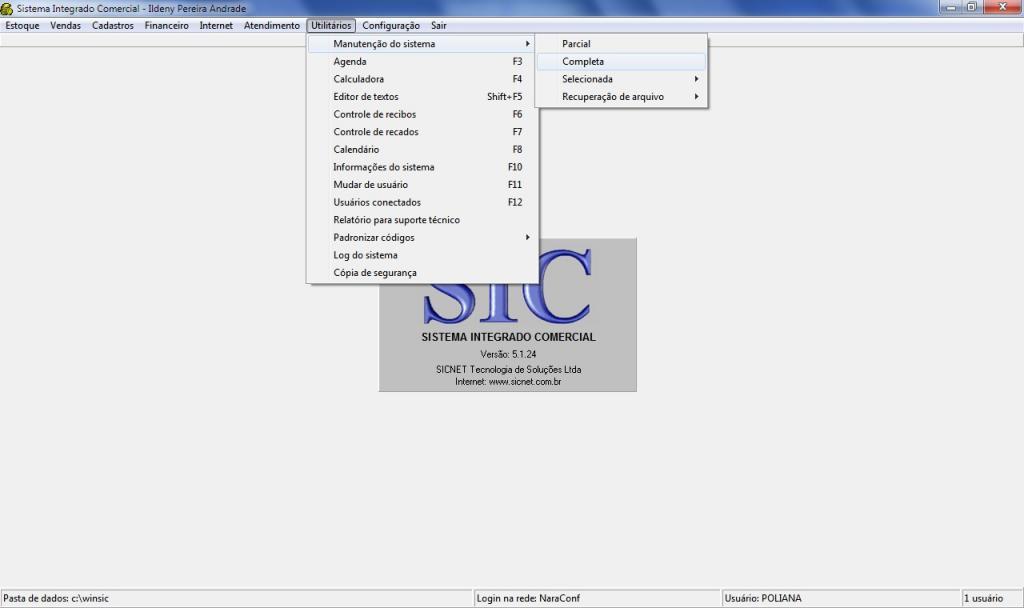
Task: Click SISTEMA INTEGRADO COMERCIAL heading
Action: (508, 338)
